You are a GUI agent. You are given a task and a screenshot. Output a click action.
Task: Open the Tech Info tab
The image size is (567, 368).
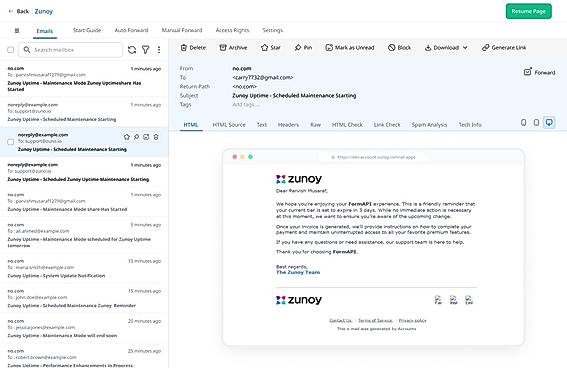[470, 125]
